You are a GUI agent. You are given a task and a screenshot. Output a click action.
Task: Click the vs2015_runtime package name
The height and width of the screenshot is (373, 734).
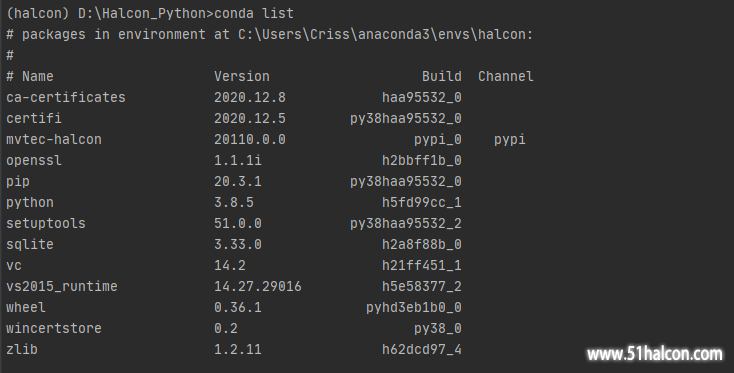pyautogui.click(x=62, y=286)
